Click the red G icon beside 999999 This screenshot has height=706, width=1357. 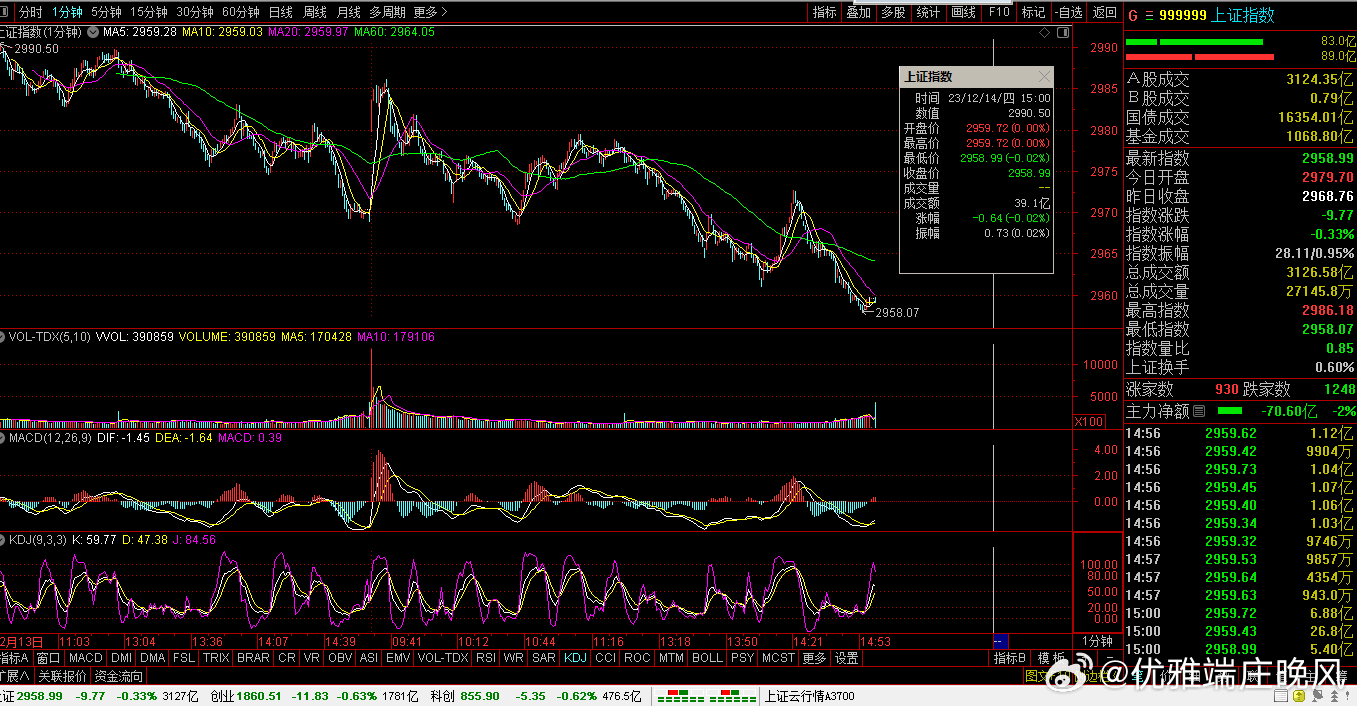[x=1132, y=15]
